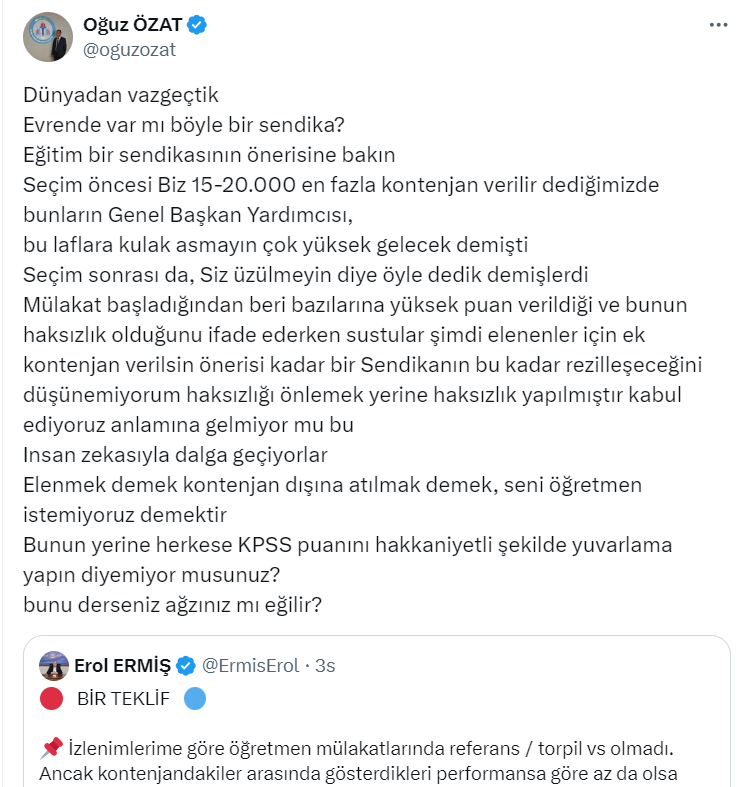
Task: Click the verified badge next to Oğuz ÖZAT
Action: [x=198, y=26]
